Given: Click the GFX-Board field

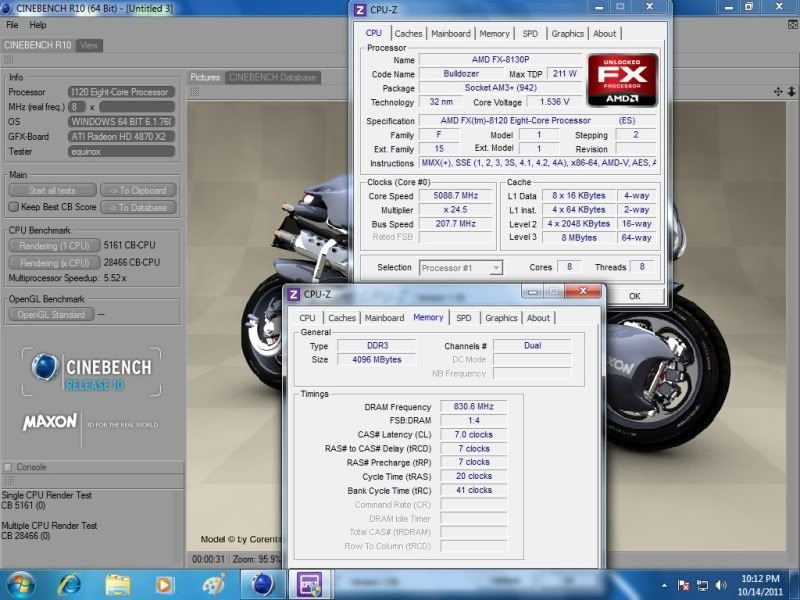Looking at the screenshot, I should pyautogui.click(x=121, y=137).
